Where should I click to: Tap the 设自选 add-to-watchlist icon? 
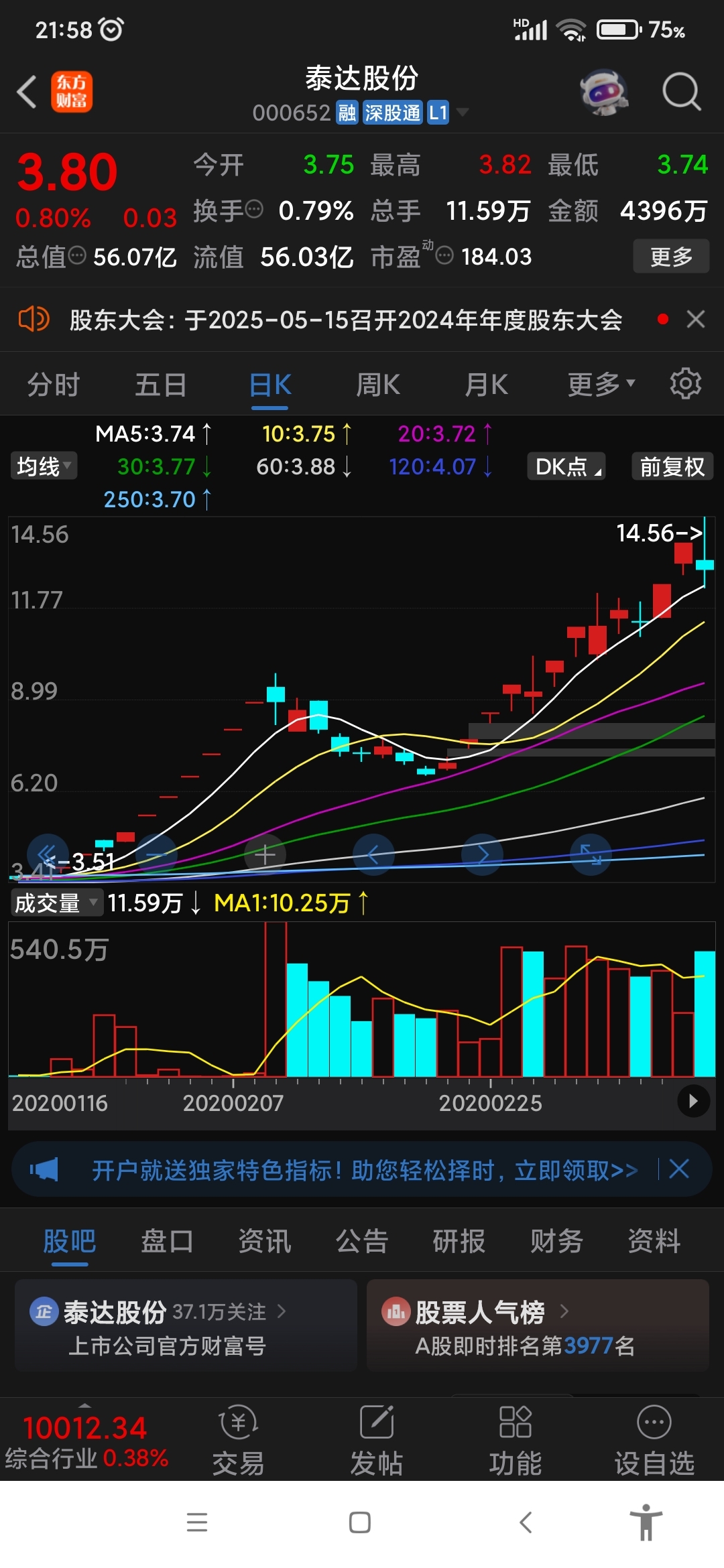click(x=654, y=1440)
